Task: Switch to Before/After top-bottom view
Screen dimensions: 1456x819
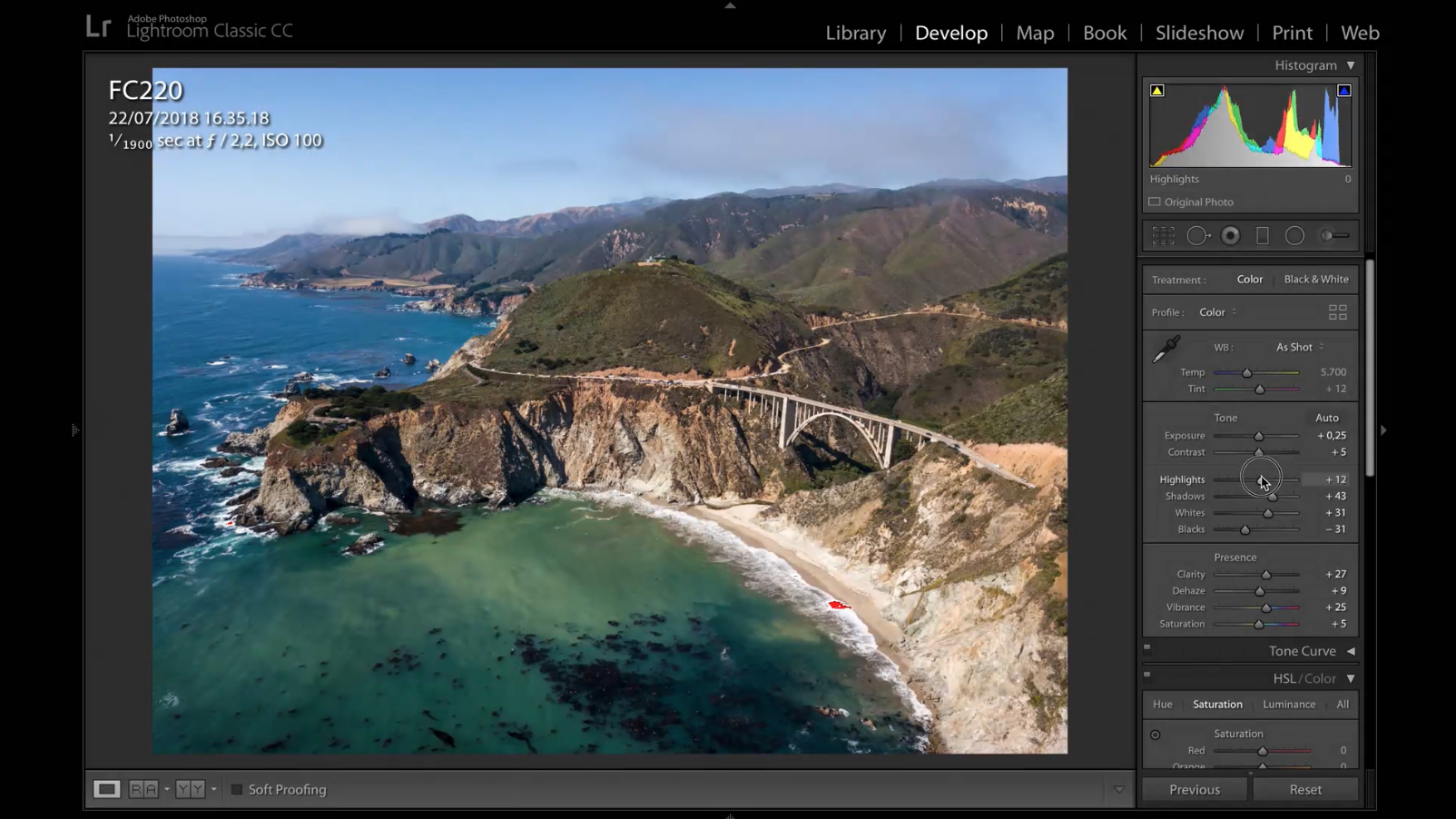Action: 190,789
